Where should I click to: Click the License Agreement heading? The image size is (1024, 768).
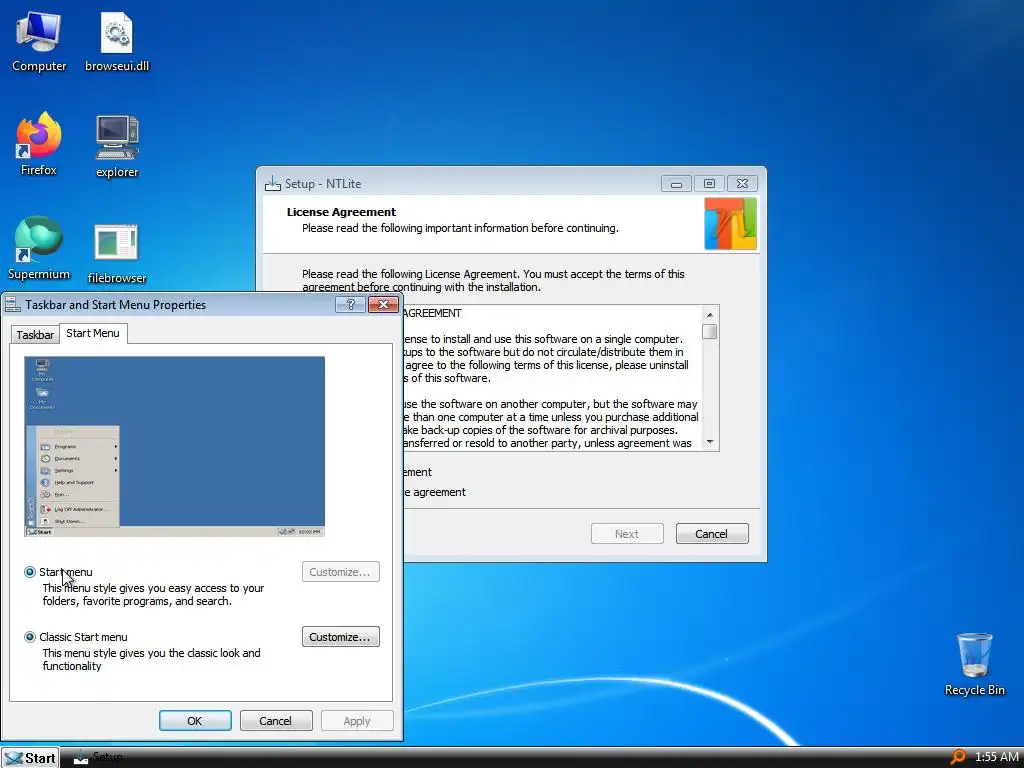(x=341, y=212)
